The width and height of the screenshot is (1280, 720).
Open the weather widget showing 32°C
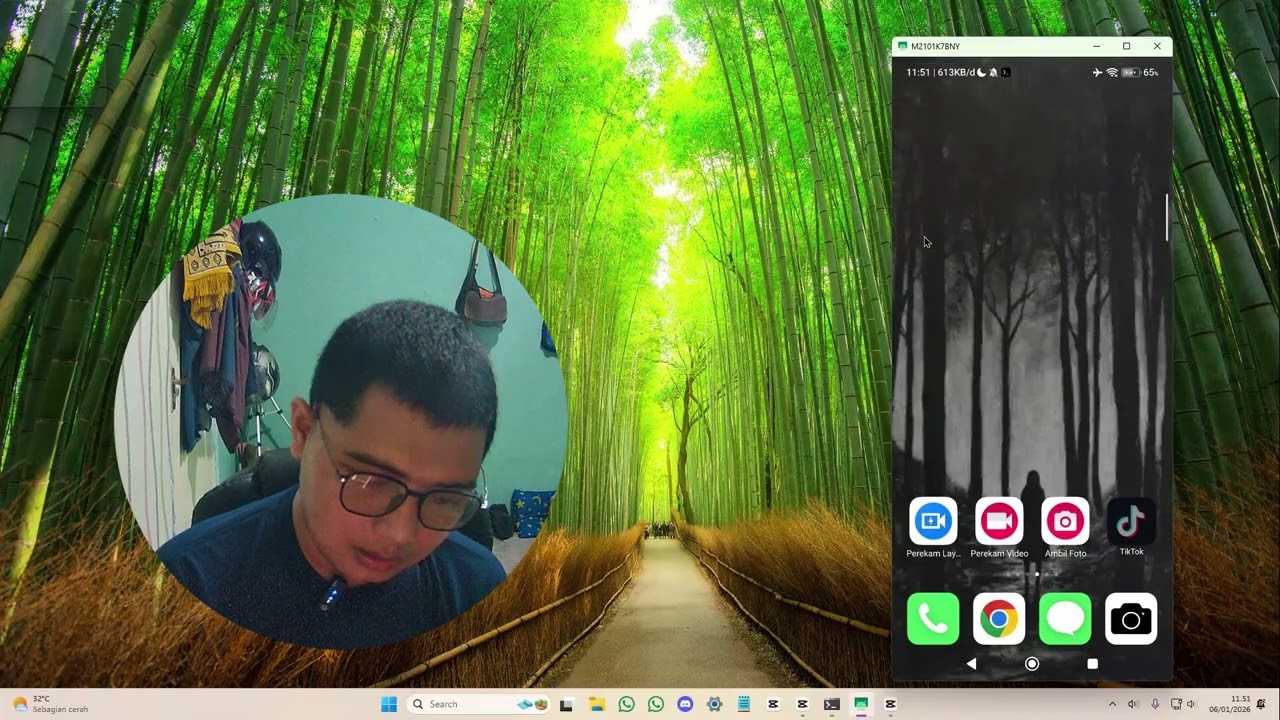click(x=50, y=704)
